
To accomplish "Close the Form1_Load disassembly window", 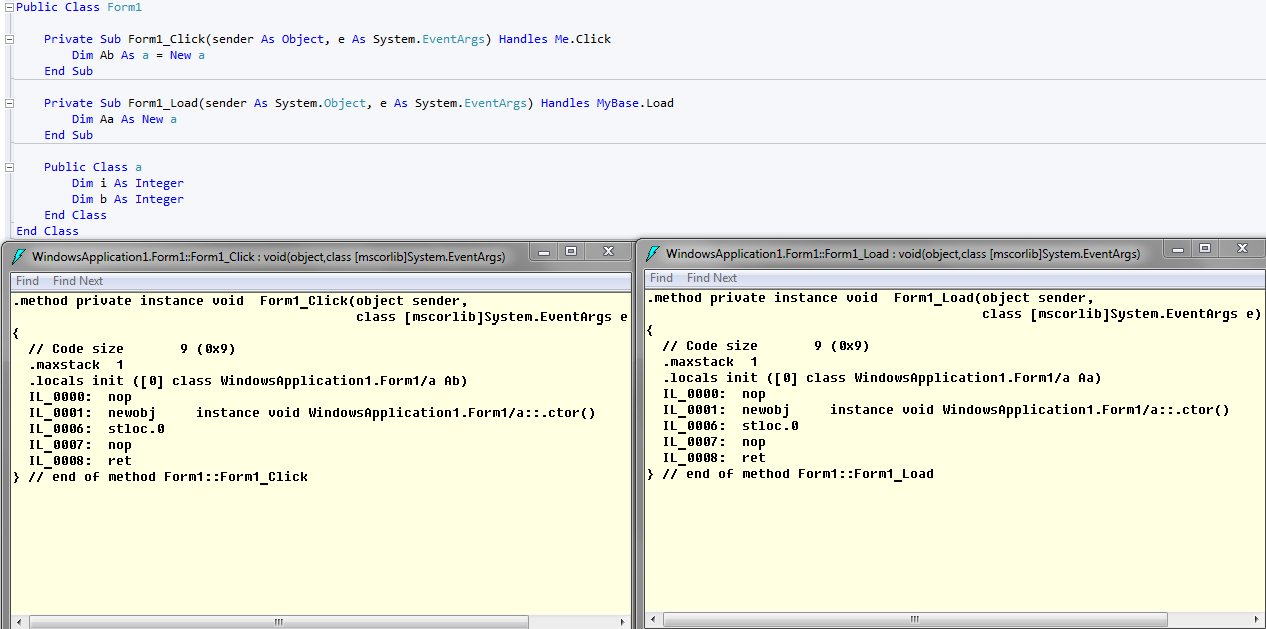I will (1241, 248).
